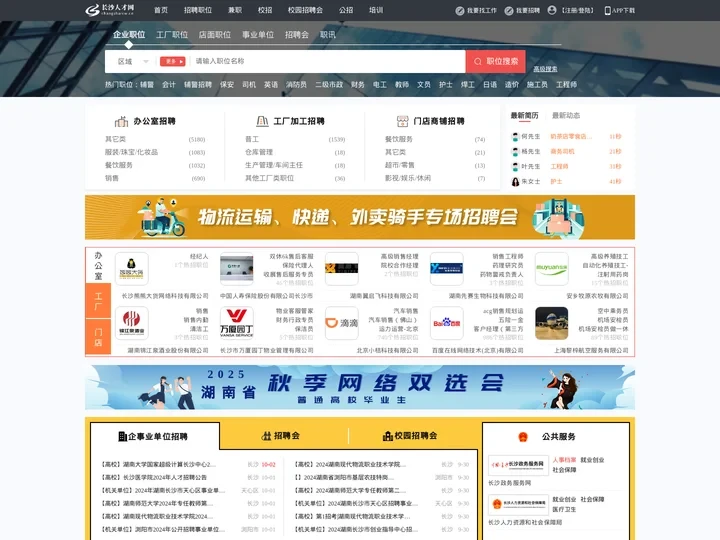The height and width of the screenshot is (540, 720).
Task: Open the 我要找工作 icon link
Action: (460, 11)
